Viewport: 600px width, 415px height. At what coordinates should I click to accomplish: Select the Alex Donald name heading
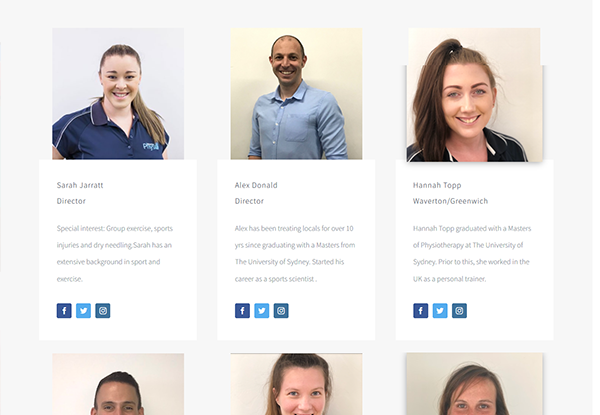(256, 185)
